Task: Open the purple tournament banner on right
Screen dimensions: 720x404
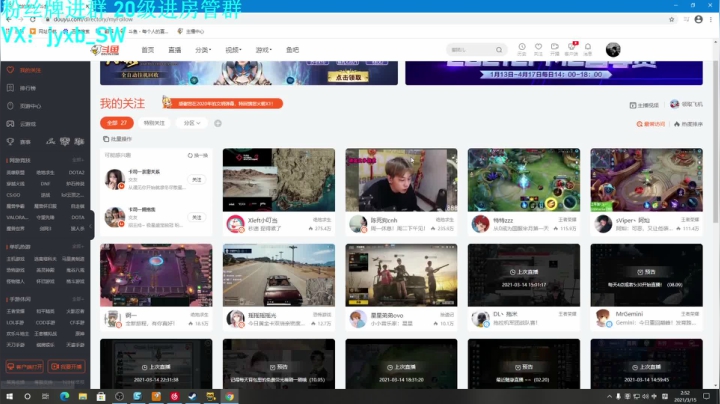Action: click(x=554, y=73)
